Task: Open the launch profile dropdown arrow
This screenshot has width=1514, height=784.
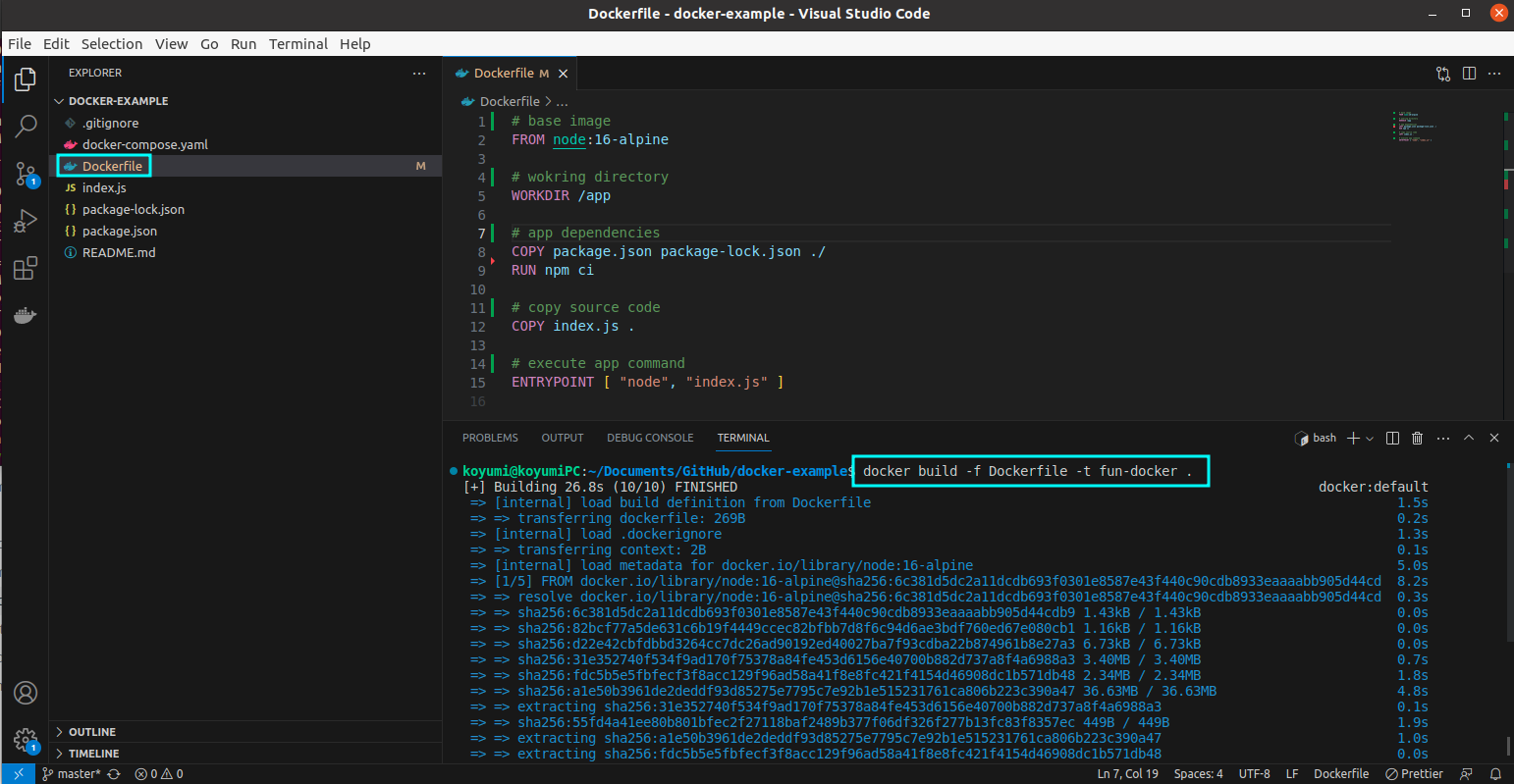Action: click(x=1369, y=438)
